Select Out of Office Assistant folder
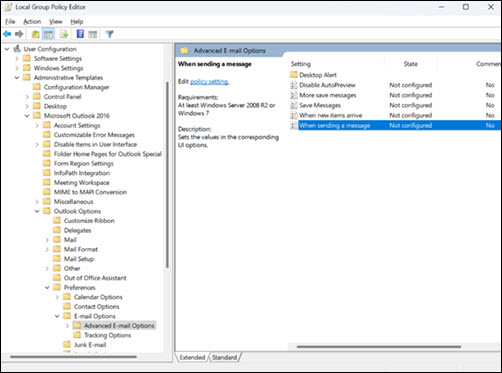Image resolution: width=502 pixels, height=373 pixels. (95, 278)
